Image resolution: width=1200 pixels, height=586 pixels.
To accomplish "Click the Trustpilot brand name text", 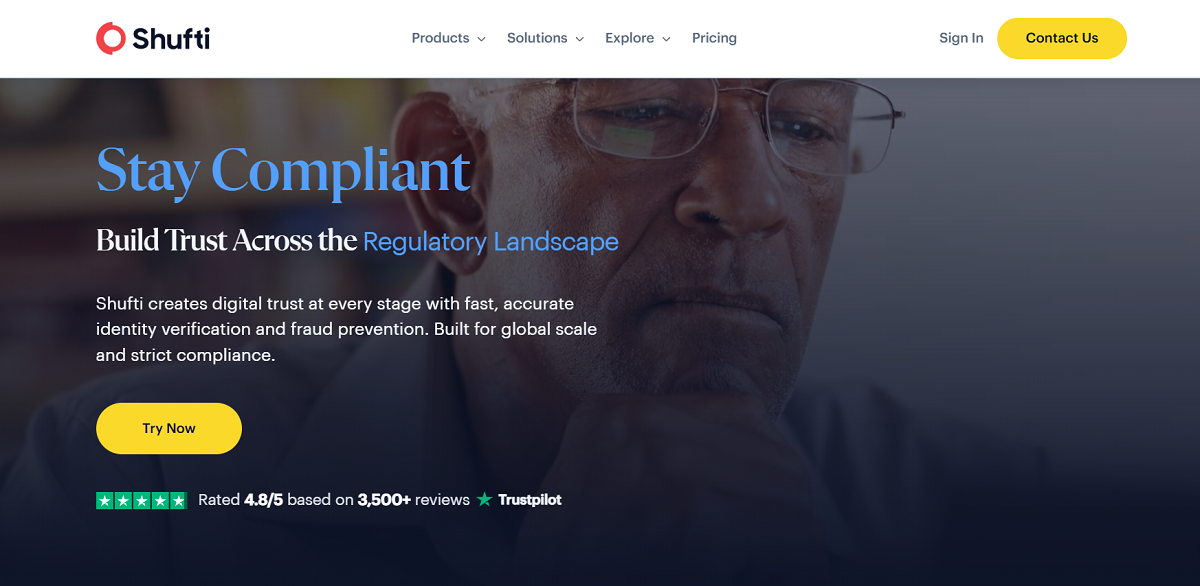I will point(530,500).
